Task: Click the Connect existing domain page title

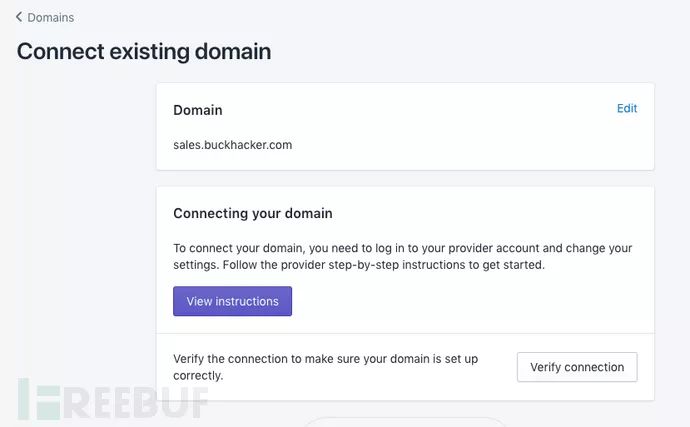Action: 144,51
